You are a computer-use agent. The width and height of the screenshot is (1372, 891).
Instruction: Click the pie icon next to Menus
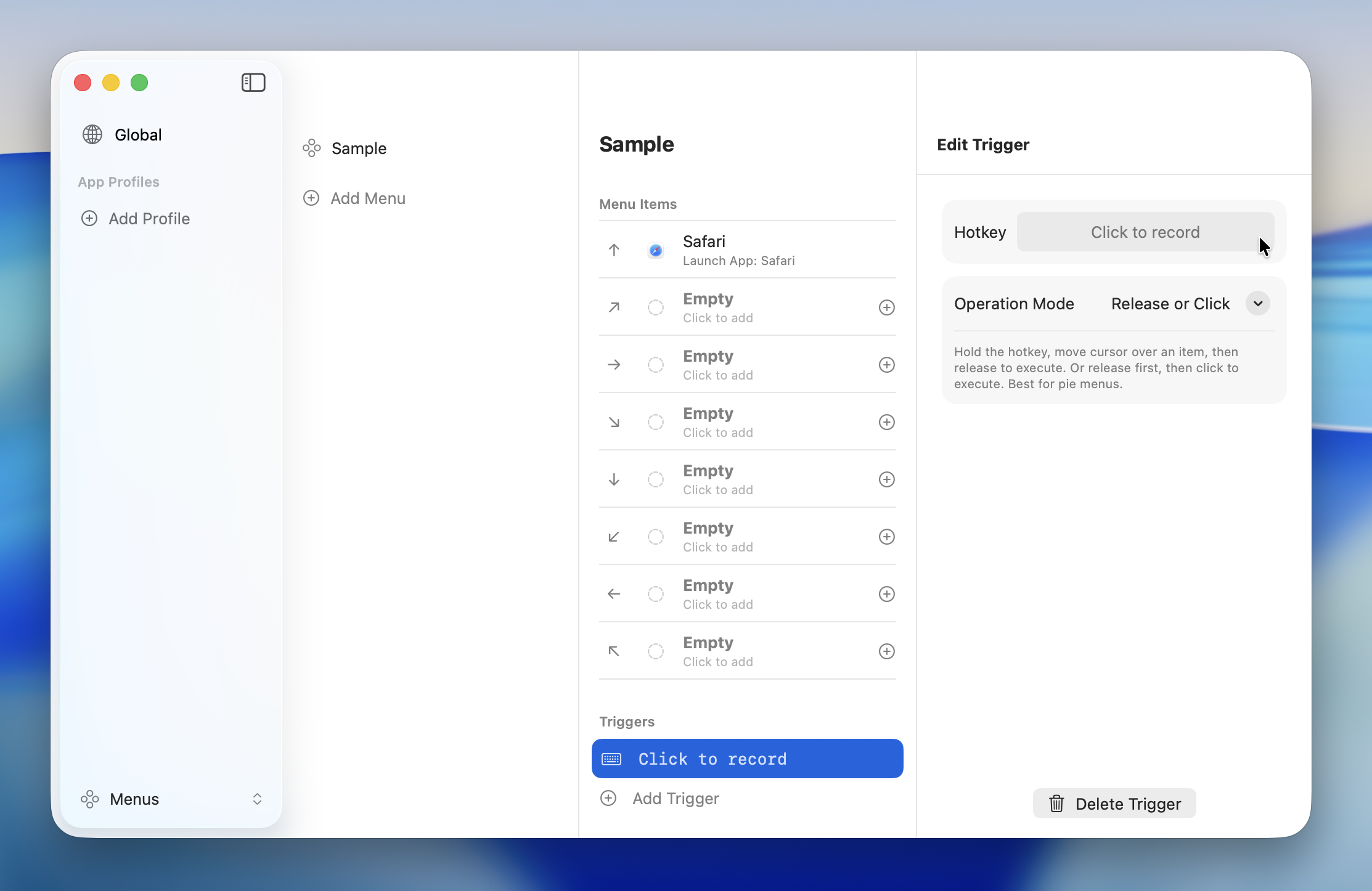(90, 799)
